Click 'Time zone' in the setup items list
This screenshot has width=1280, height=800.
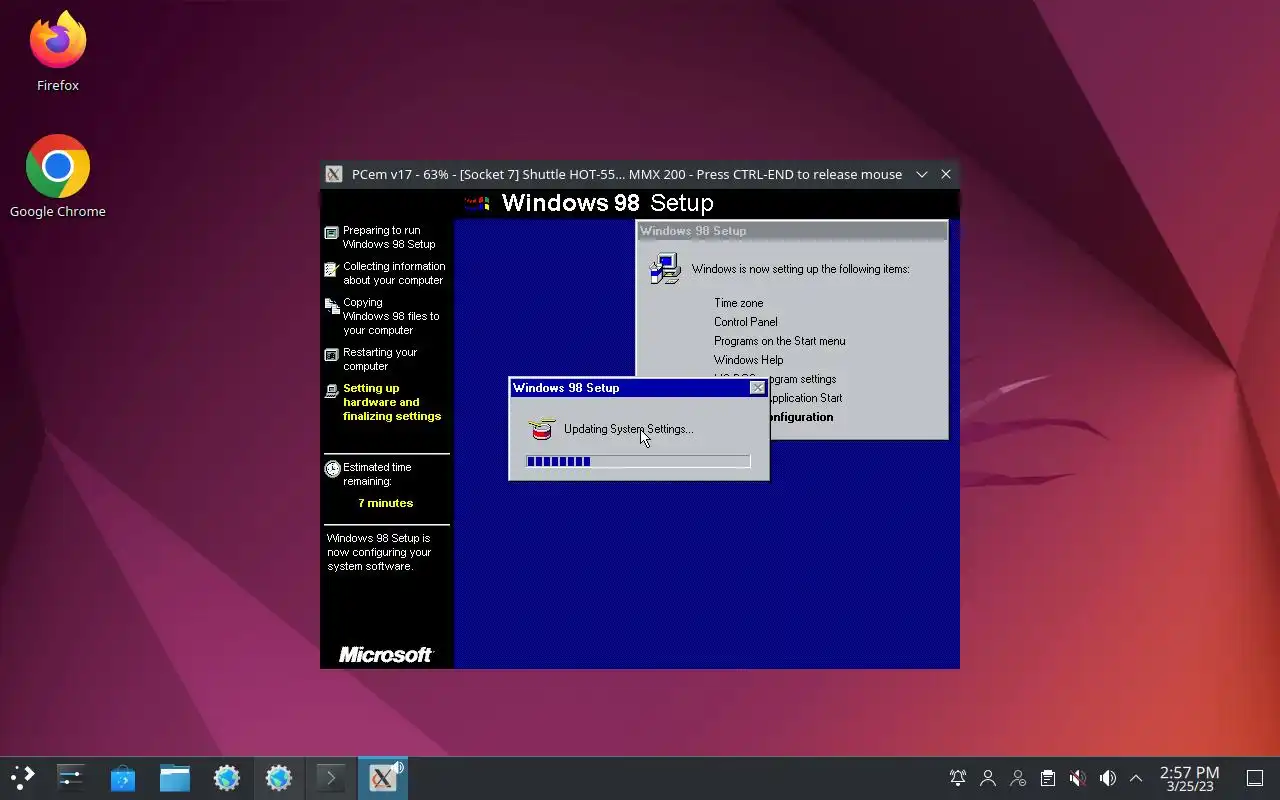pyautogui.click(x=738, y=303)
